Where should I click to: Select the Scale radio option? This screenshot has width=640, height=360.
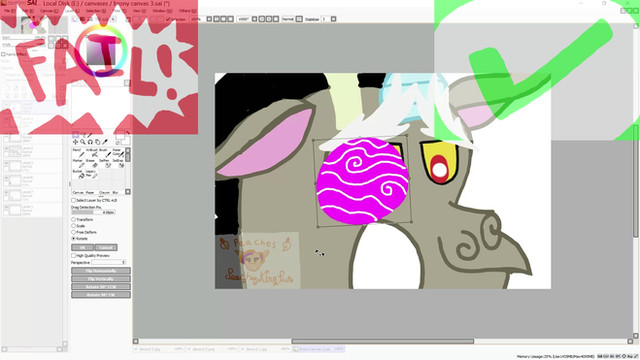[78, 226]
